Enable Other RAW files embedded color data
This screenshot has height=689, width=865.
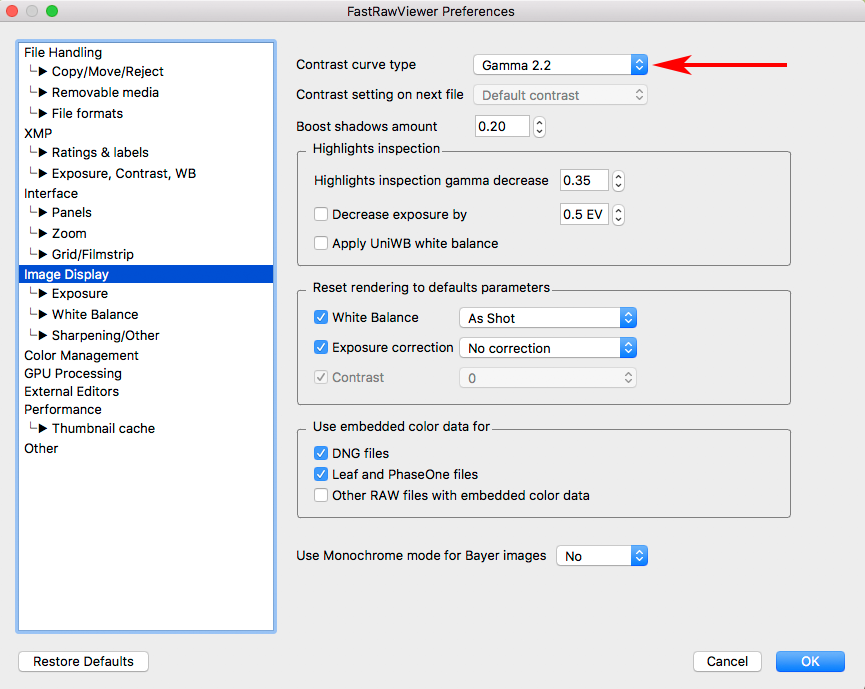[x=321, y=495]
